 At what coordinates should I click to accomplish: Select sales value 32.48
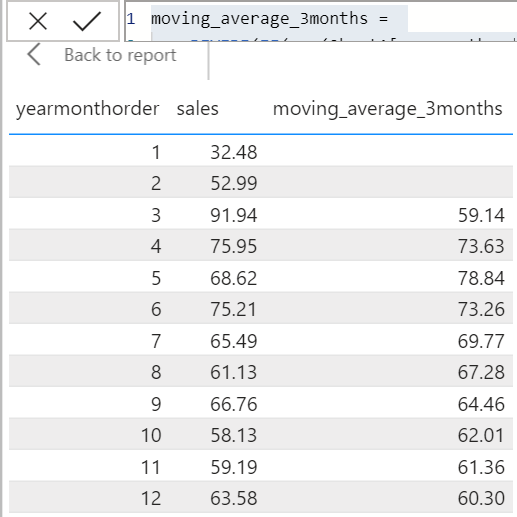[x=234, y=153]
